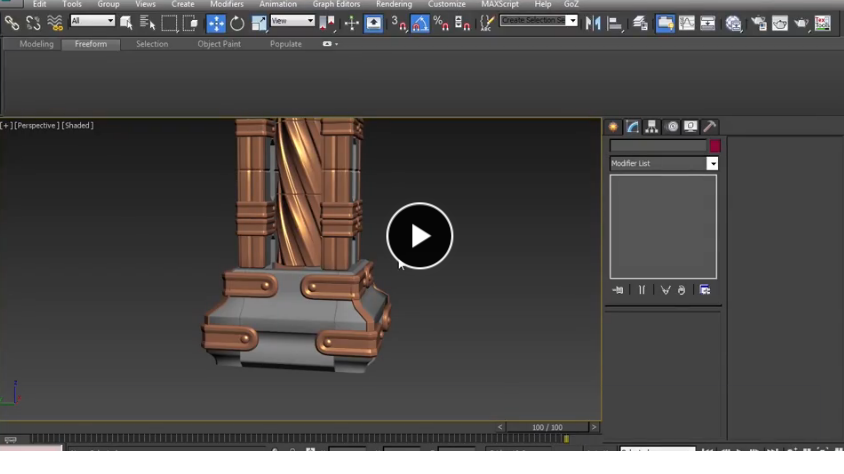Open the Display command panel
844x474 pixels.
tap(691, 127)
